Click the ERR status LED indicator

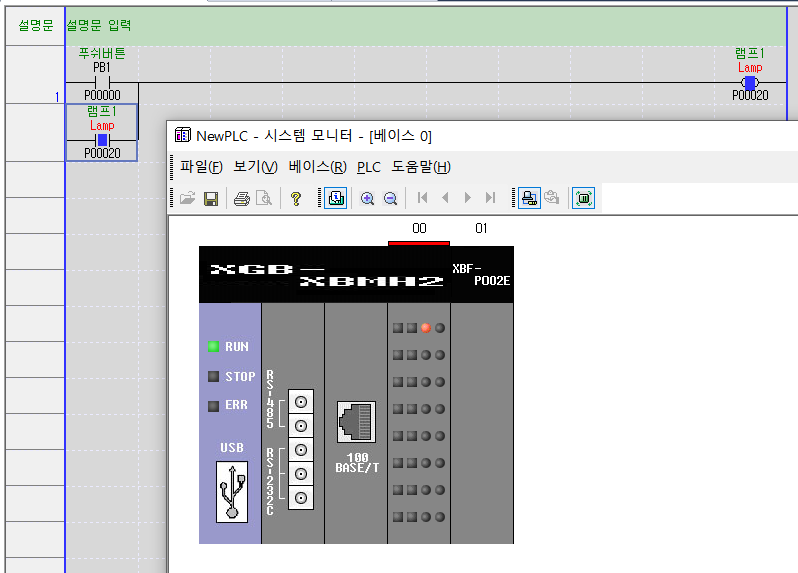[x=213, y=406]
